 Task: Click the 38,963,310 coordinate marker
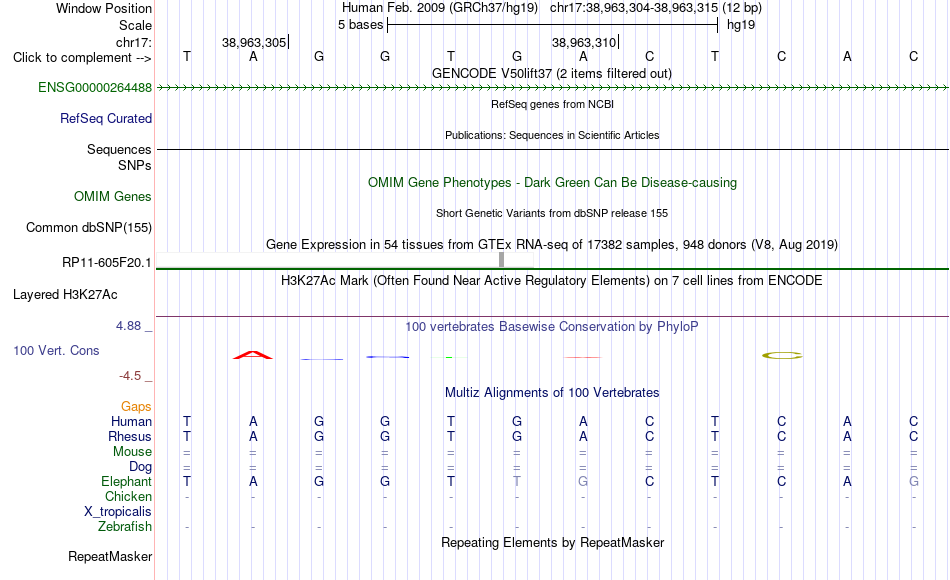click(x=584, y=42)
